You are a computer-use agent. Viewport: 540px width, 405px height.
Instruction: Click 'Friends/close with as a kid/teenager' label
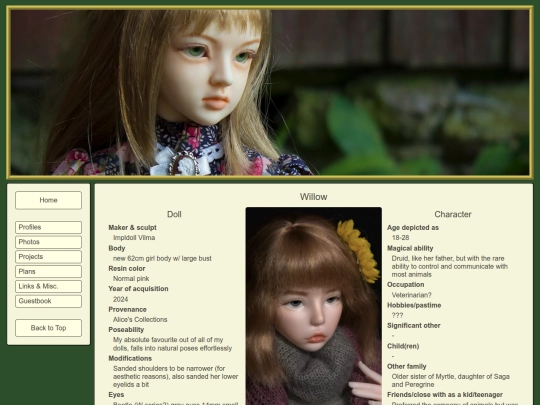click(x=445, y=395)
